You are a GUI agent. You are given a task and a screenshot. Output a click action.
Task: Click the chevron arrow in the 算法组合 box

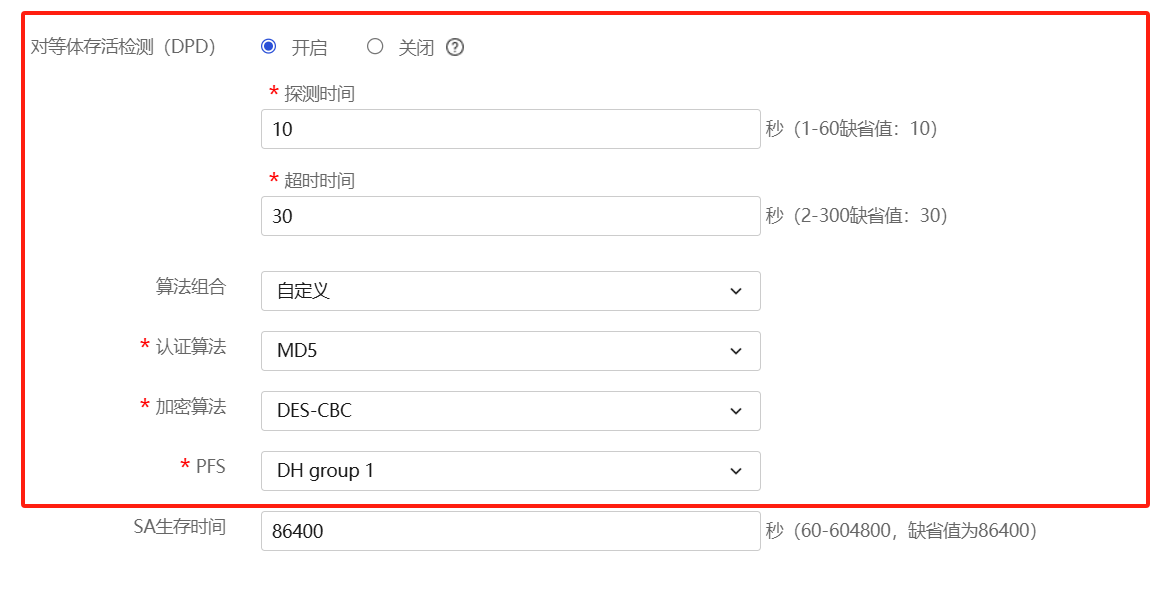coord(736,291)
